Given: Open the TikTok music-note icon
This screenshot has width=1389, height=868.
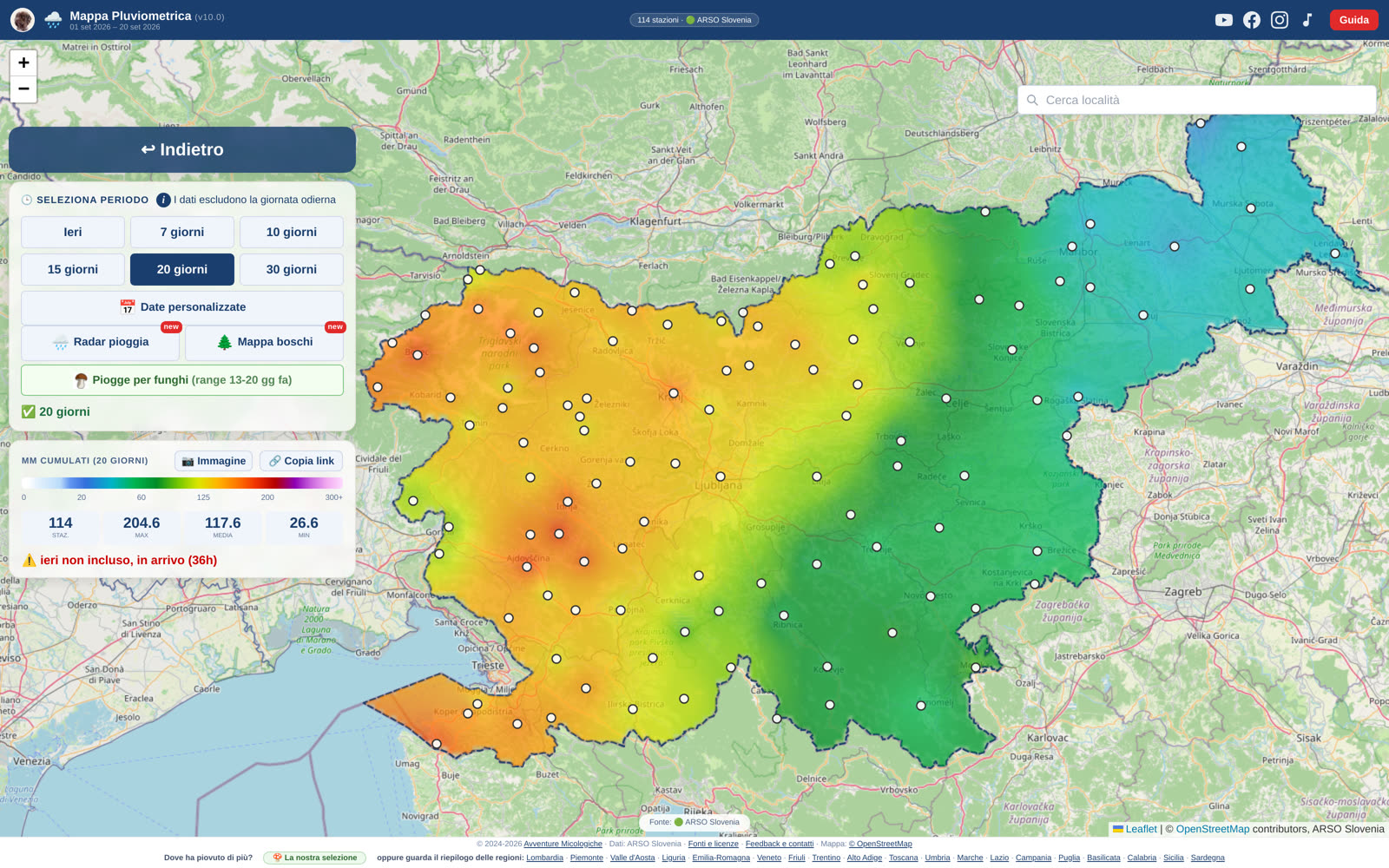Looking at the screenshot, I should (1307, 20).
